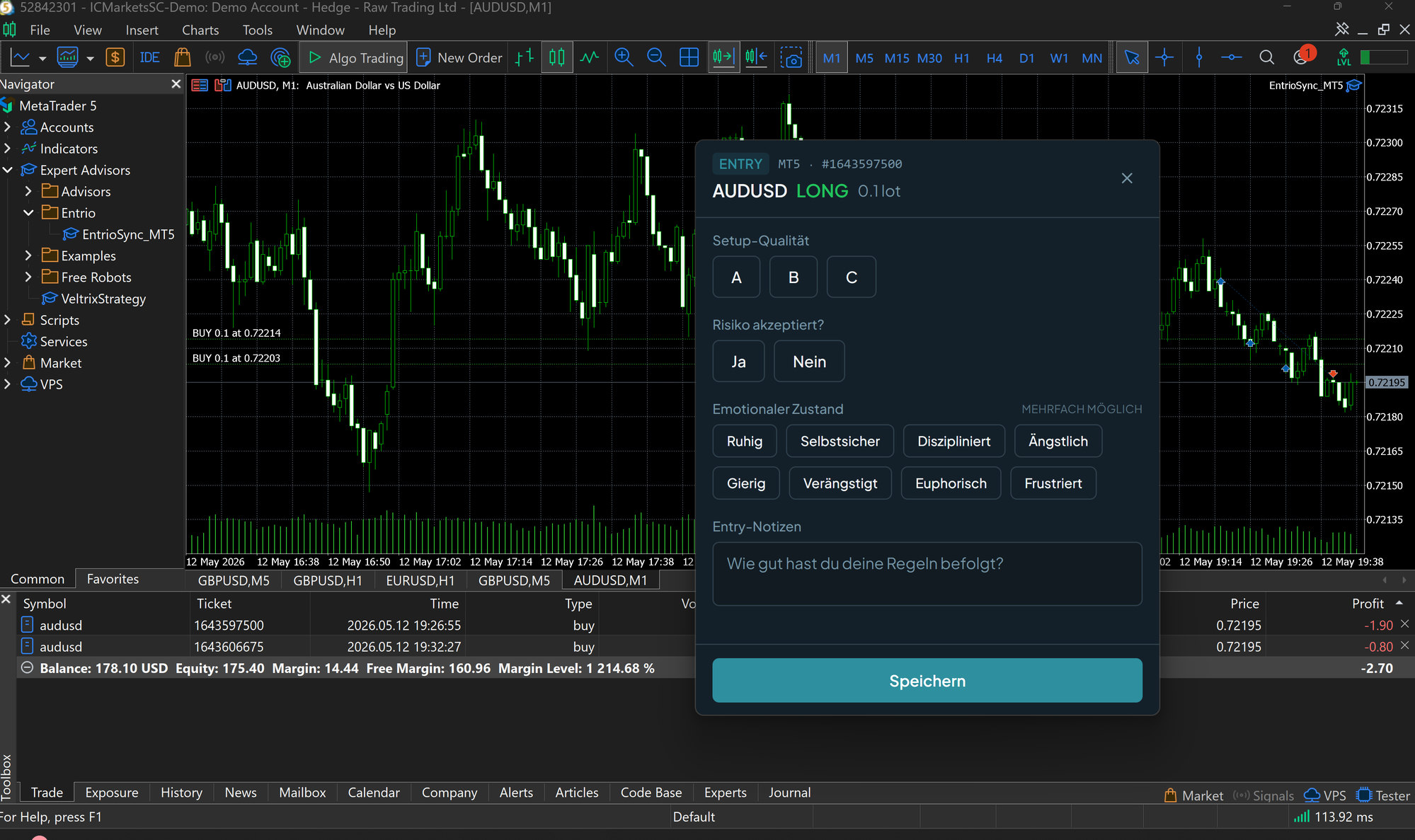Screen dimensions: 1415x840
Task: Select setup quality A
Action: 736,277
